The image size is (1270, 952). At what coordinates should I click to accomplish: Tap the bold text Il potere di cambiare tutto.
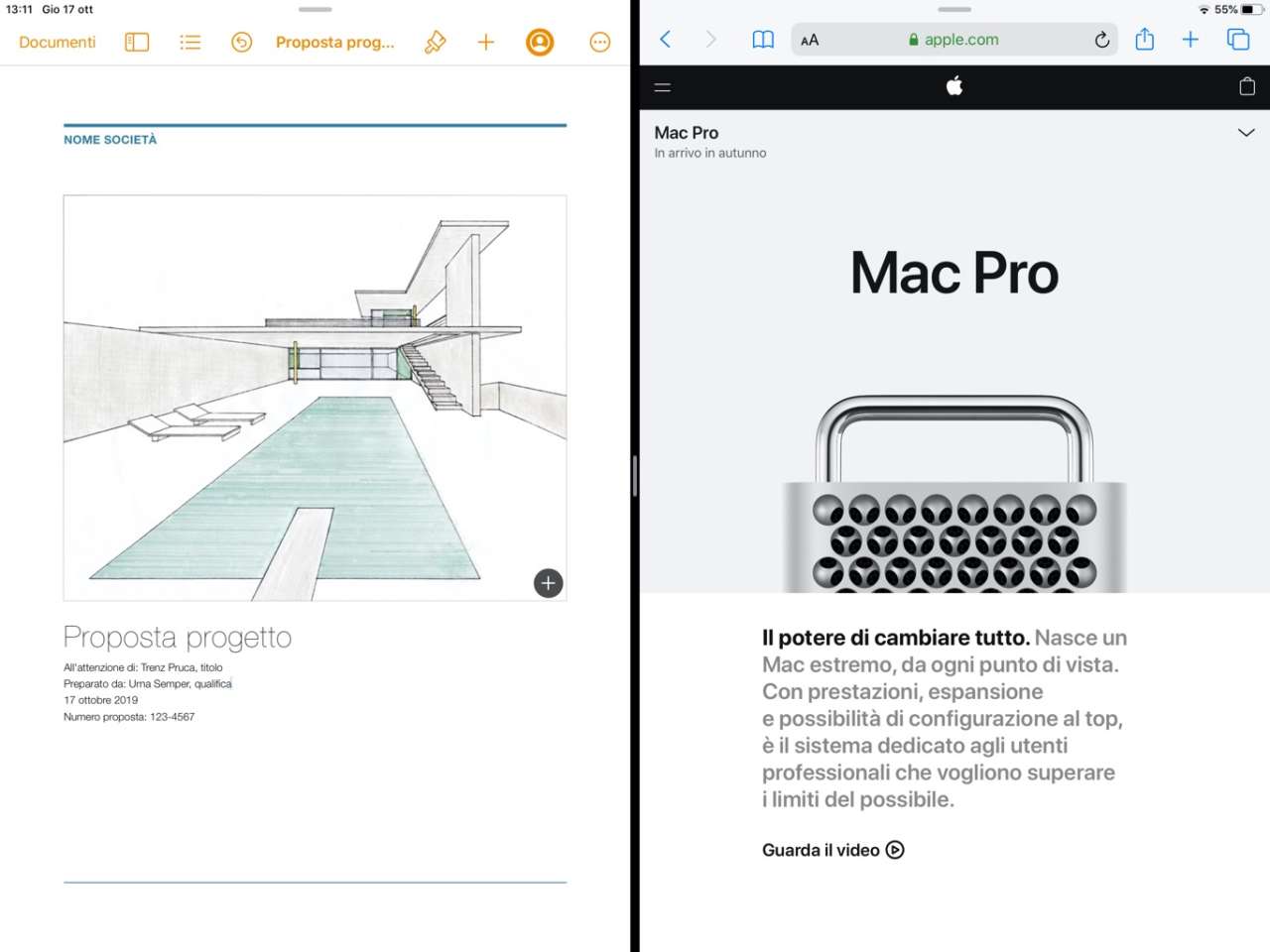[x=896, y=638]
